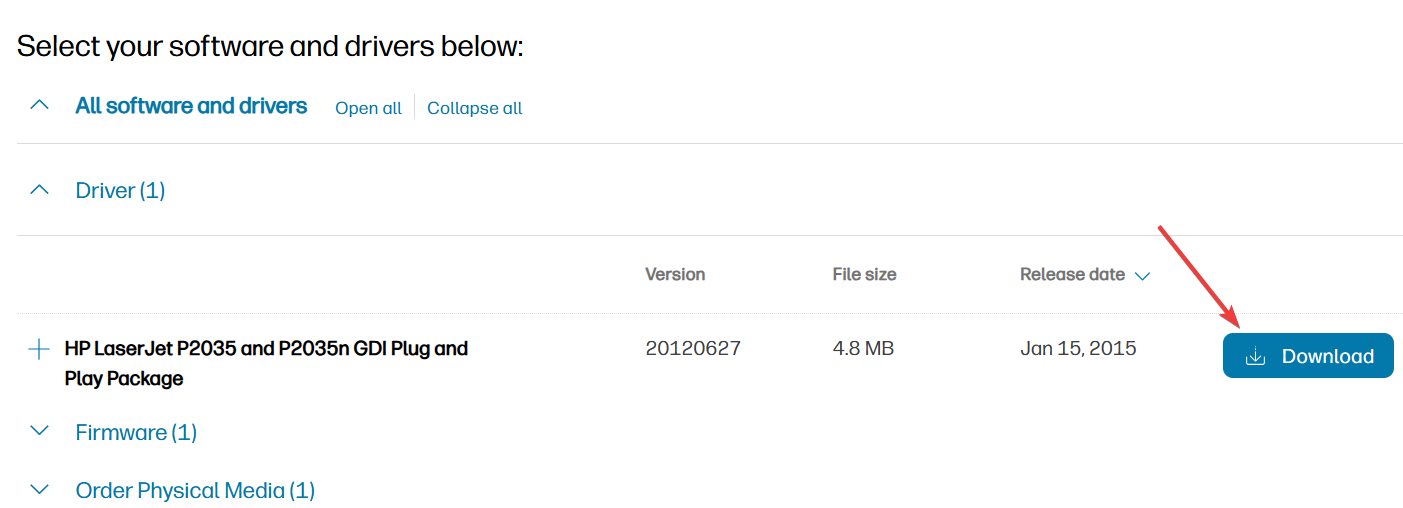Click the Version column header
The image size is (1403, 508).
coord(675,274)
